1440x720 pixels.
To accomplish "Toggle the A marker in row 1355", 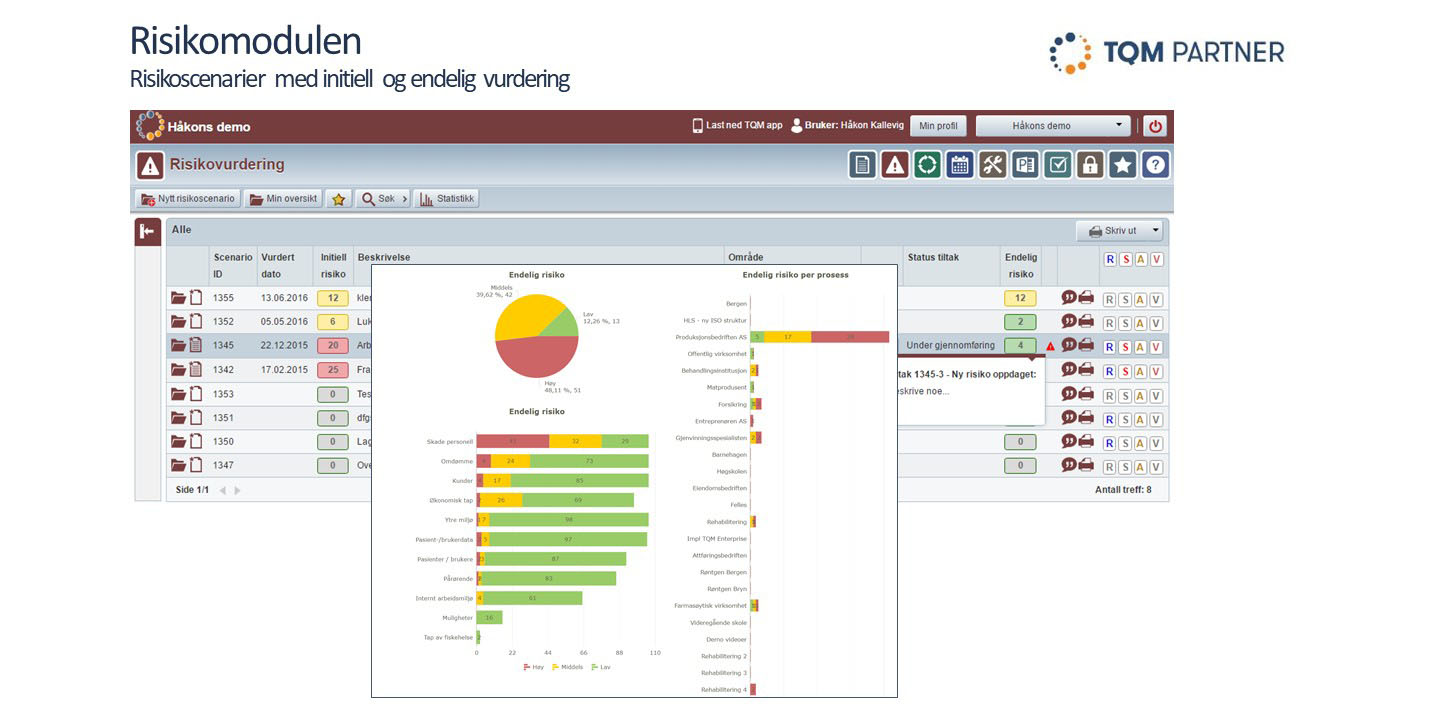I will (x=1141, y=299).
